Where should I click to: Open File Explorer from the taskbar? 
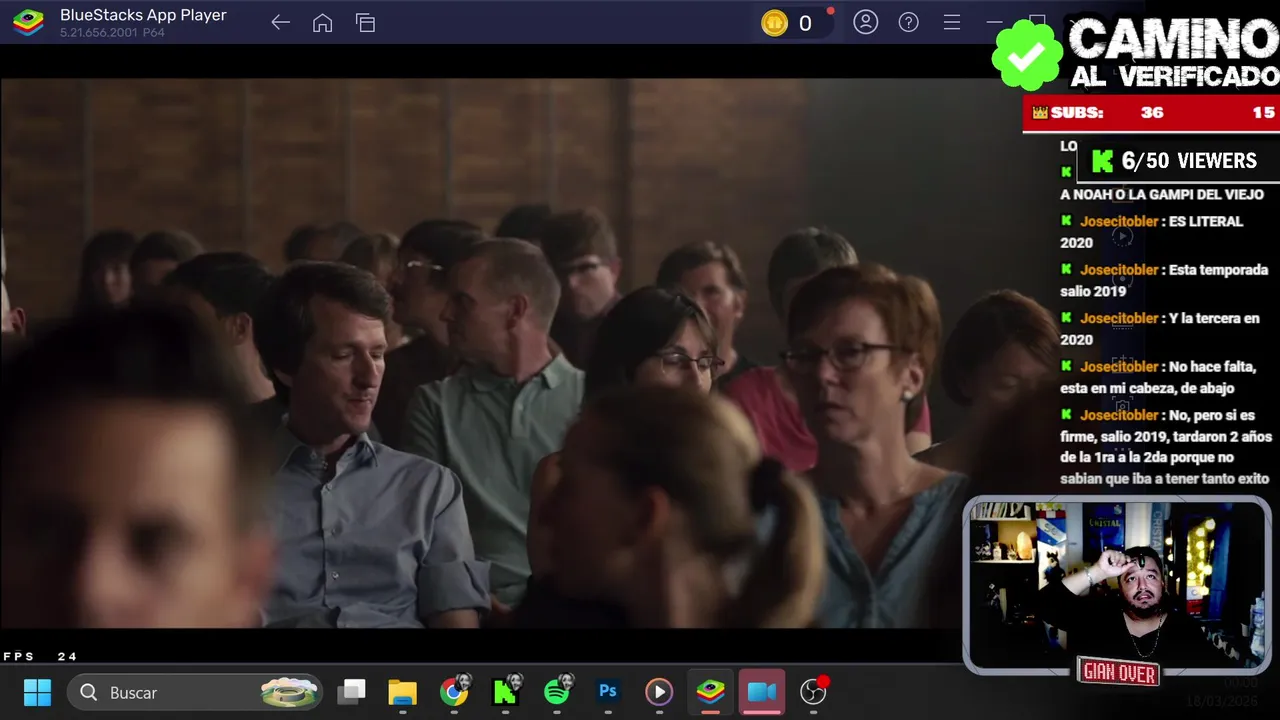point(402,692)
